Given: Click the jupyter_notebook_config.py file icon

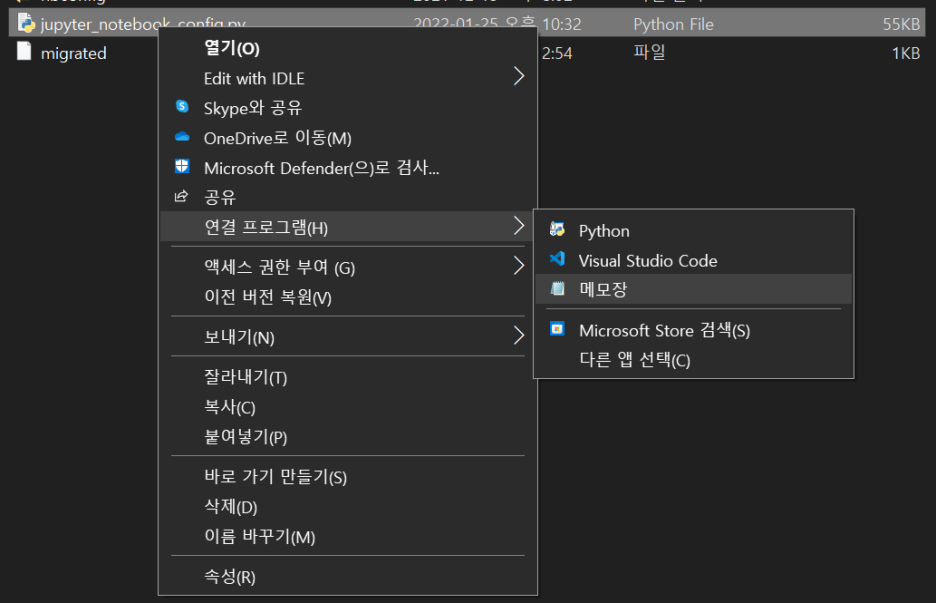Looking at the screenshot, I should click(26, 23).
